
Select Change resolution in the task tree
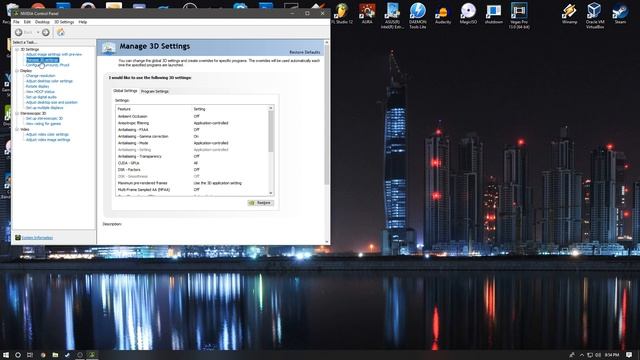(x=40, y=76)
